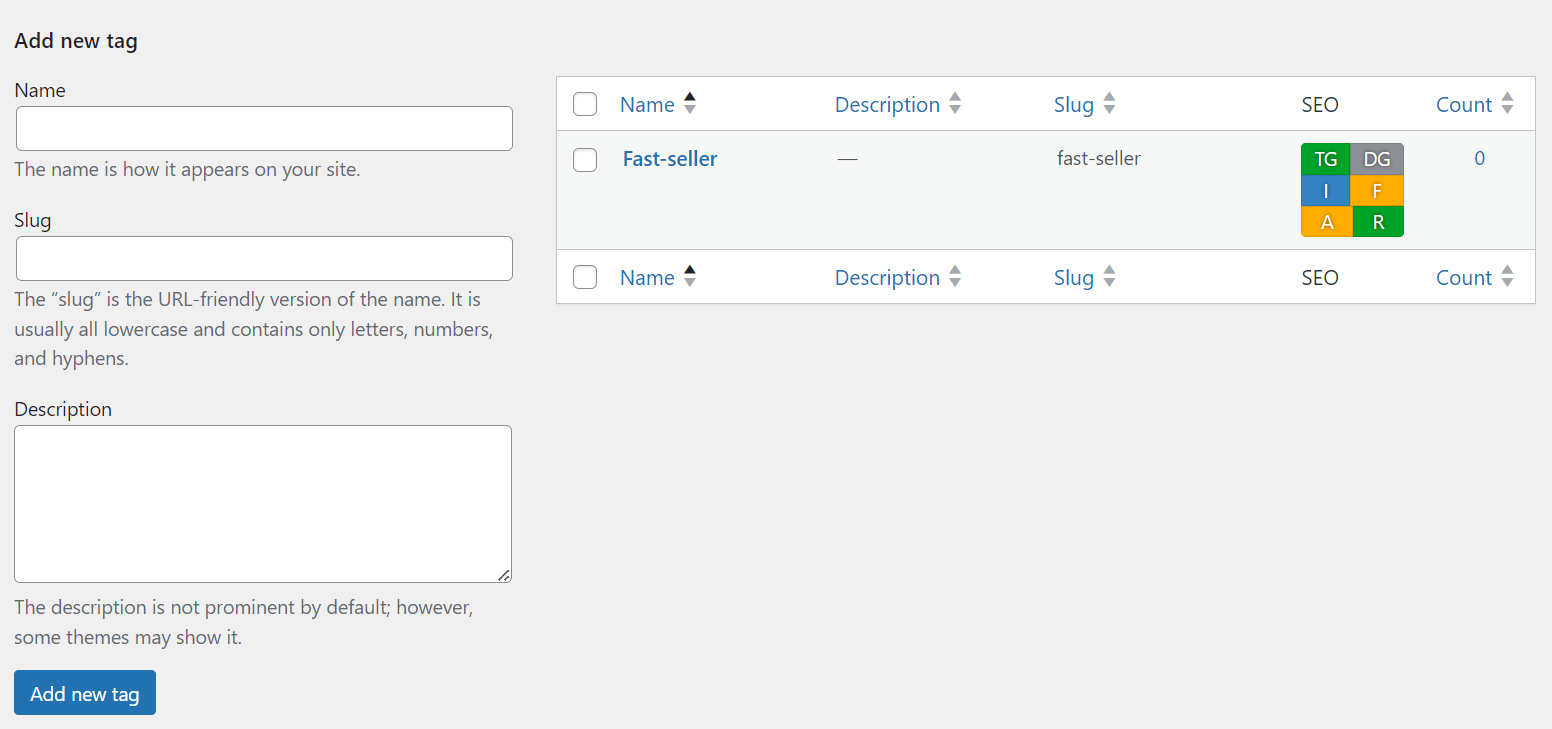Screen dimensions: 1552x729
Task: Sort the table by SEO column
Action: pos(1320,103)
